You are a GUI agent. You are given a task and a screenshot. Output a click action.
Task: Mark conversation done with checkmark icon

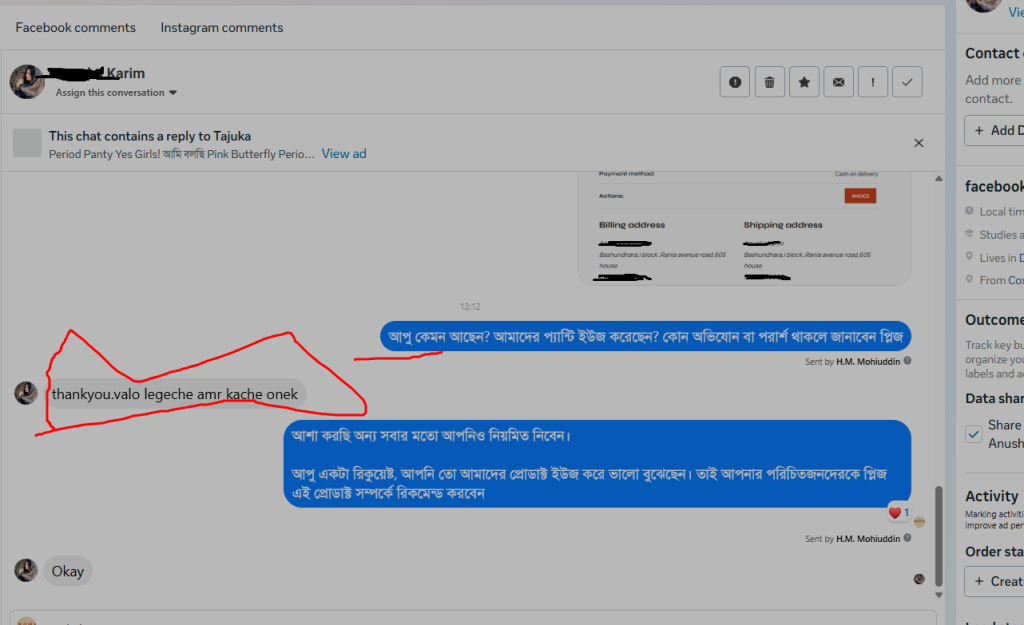click(907, 83)
